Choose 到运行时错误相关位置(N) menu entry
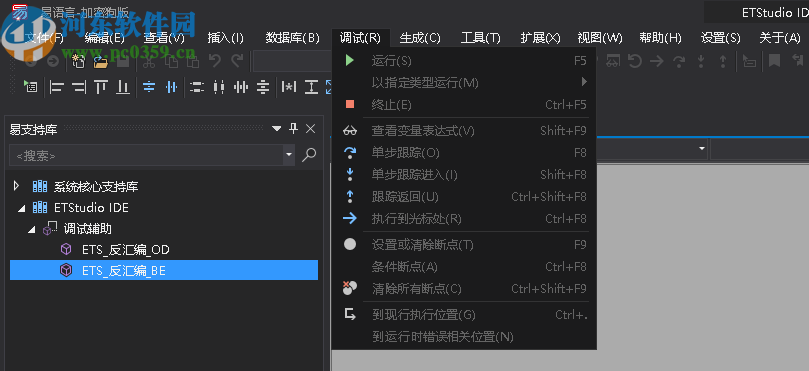Image resolution: width=809 pixels, height=371 pixels. pyautogui.click(x=464, y=337)
